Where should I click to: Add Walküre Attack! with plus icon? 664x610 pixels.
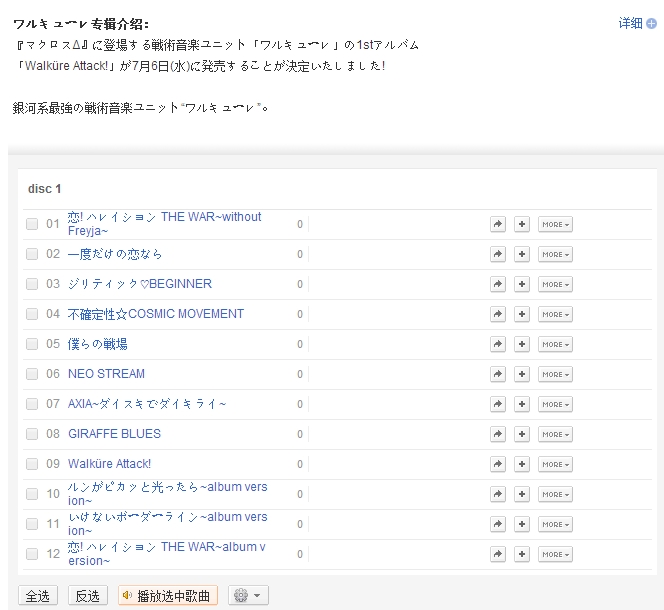(522, 464)
